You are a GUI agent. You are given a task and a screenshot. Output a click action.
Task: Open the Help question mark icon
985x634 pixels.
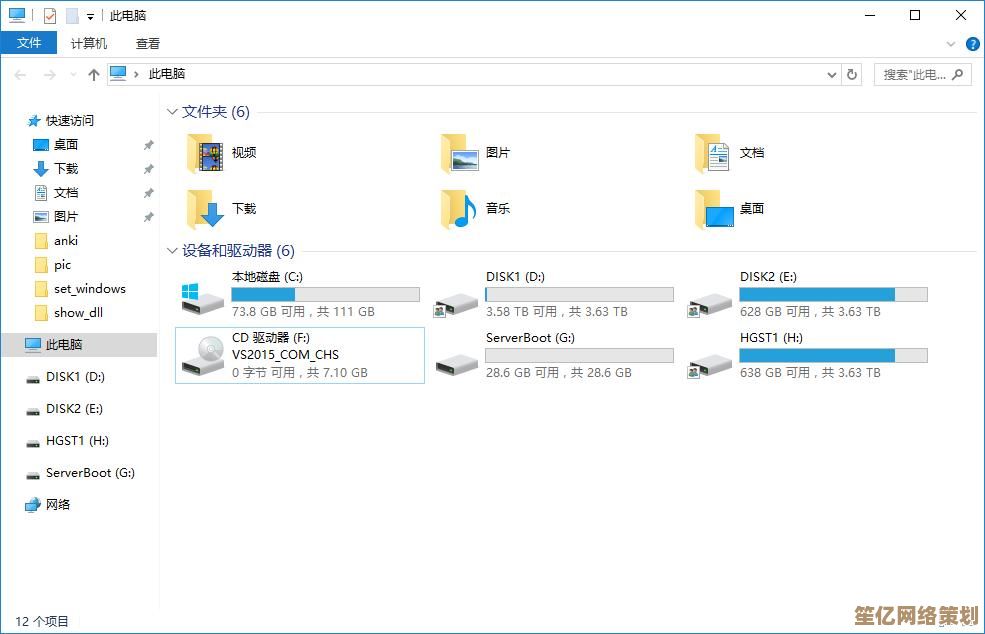click(x=970, y=44)
